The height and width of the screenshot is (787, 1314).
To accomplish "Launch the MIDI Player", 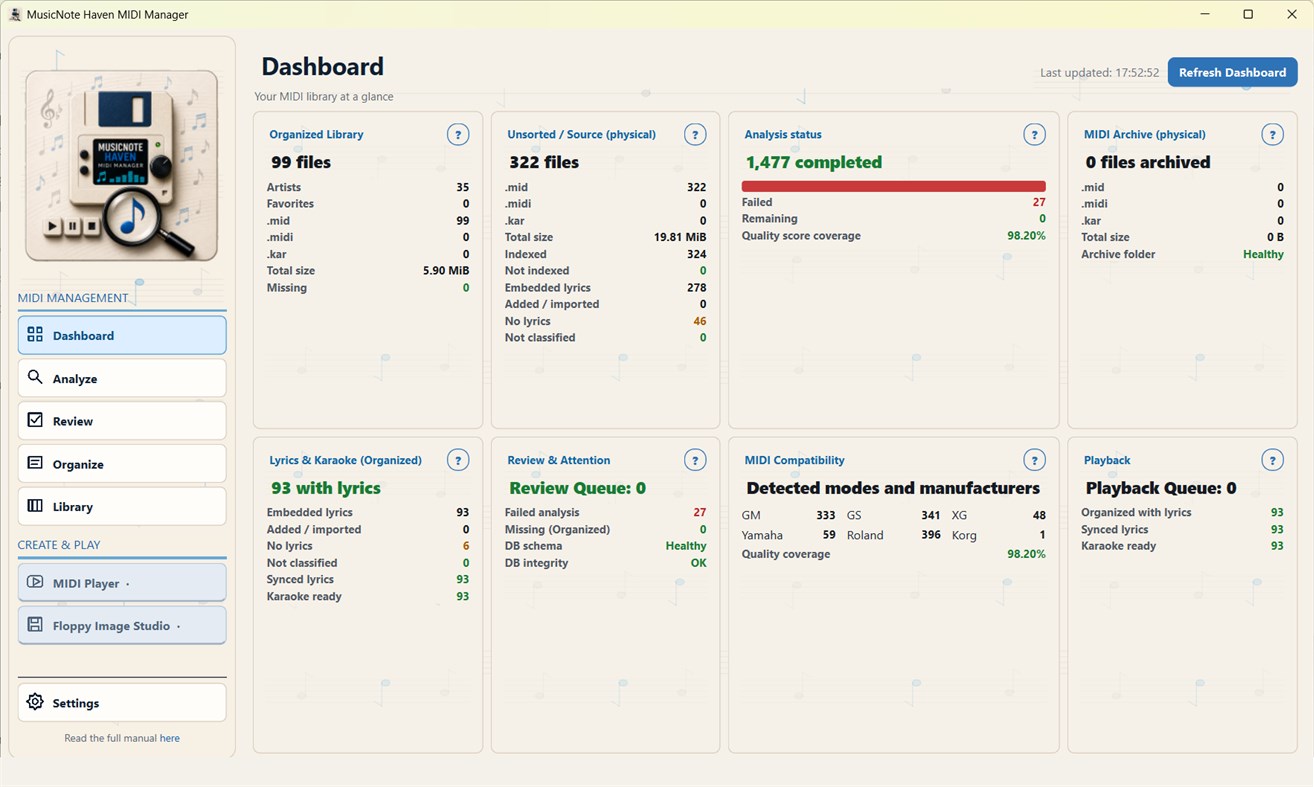I will (122, 583).
